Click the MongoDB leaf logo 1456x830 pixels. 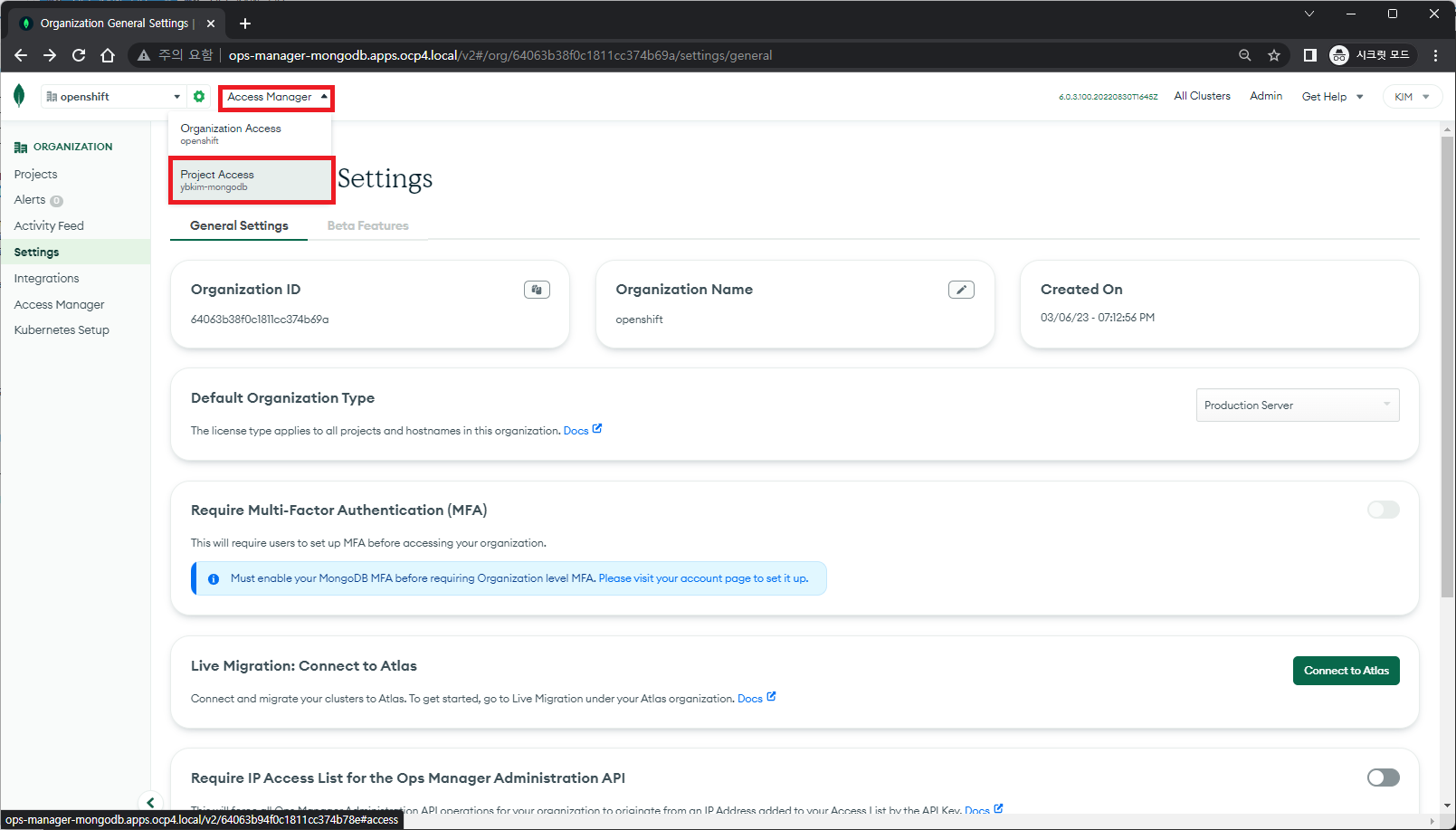click(x=19, y=96)
